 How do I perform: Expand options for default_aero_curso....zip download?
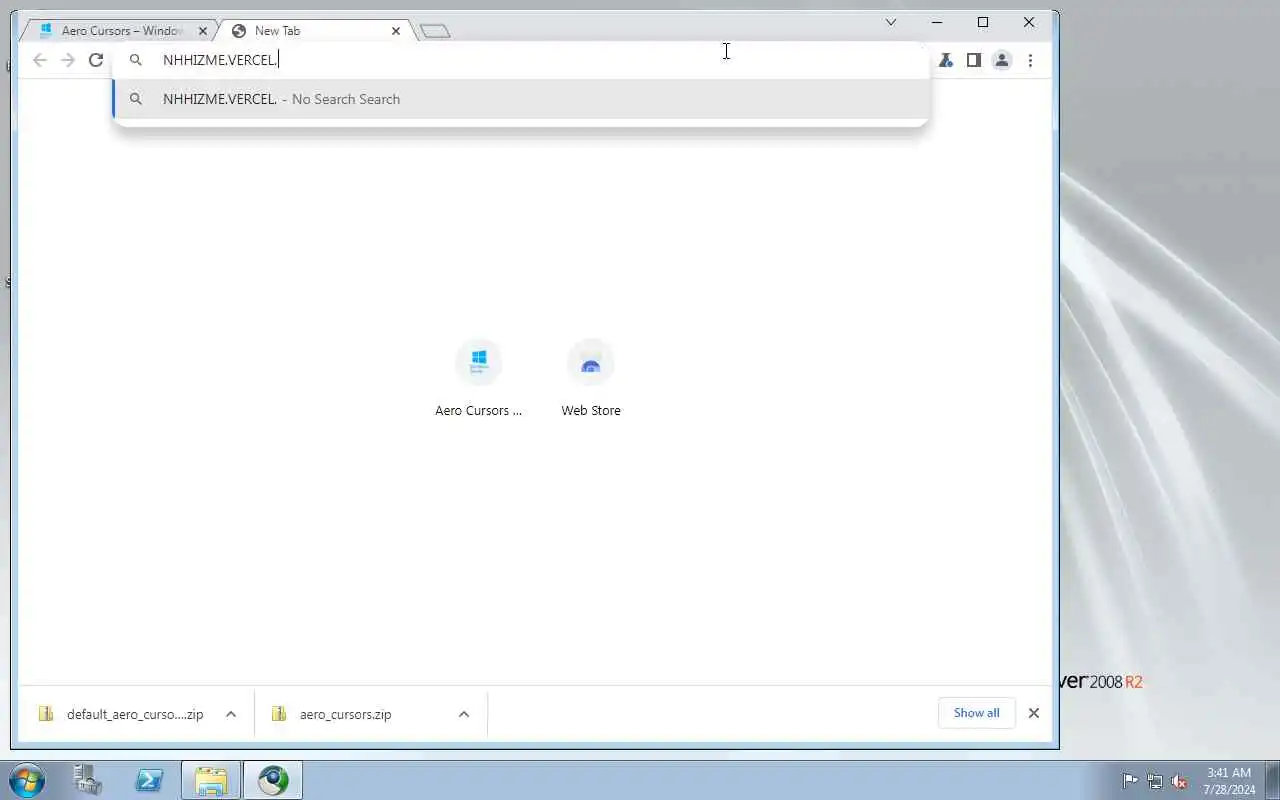231,714
